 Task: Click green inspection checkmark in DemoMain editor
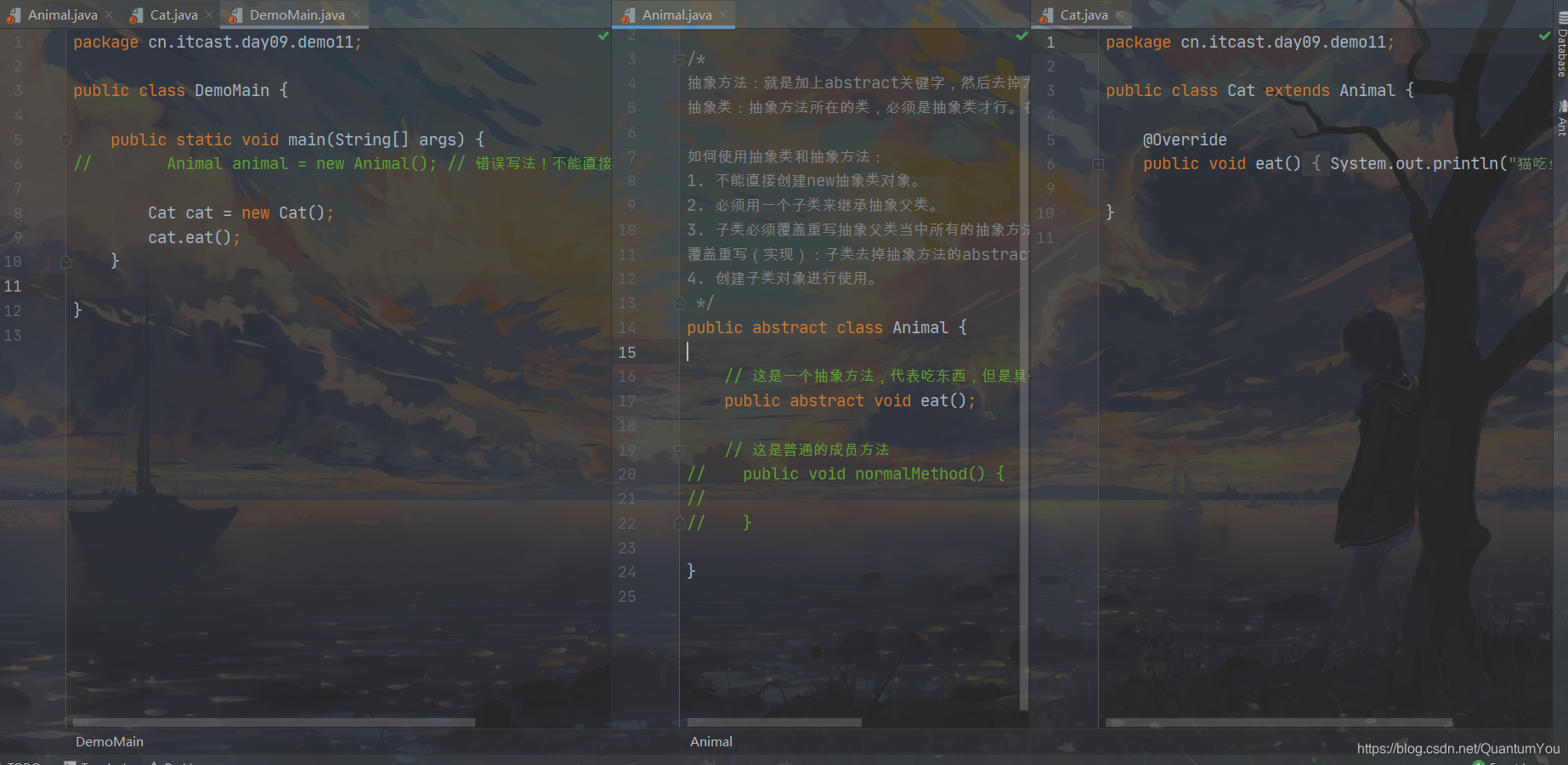click(603, 36)
